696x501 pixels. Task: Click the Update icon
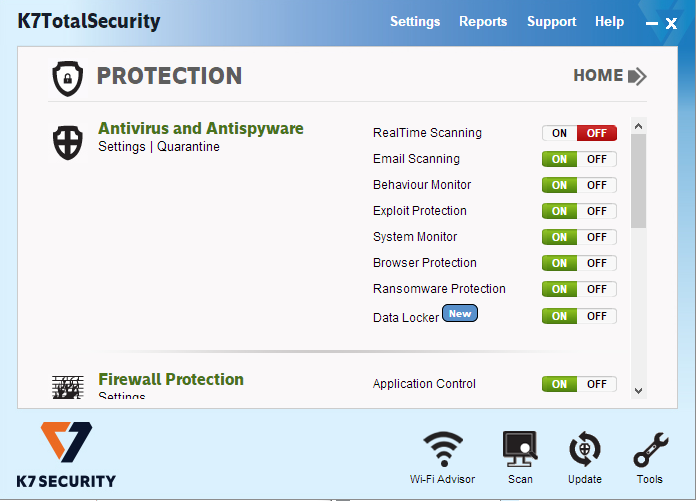pyautogui.click(x=584, y=450)
